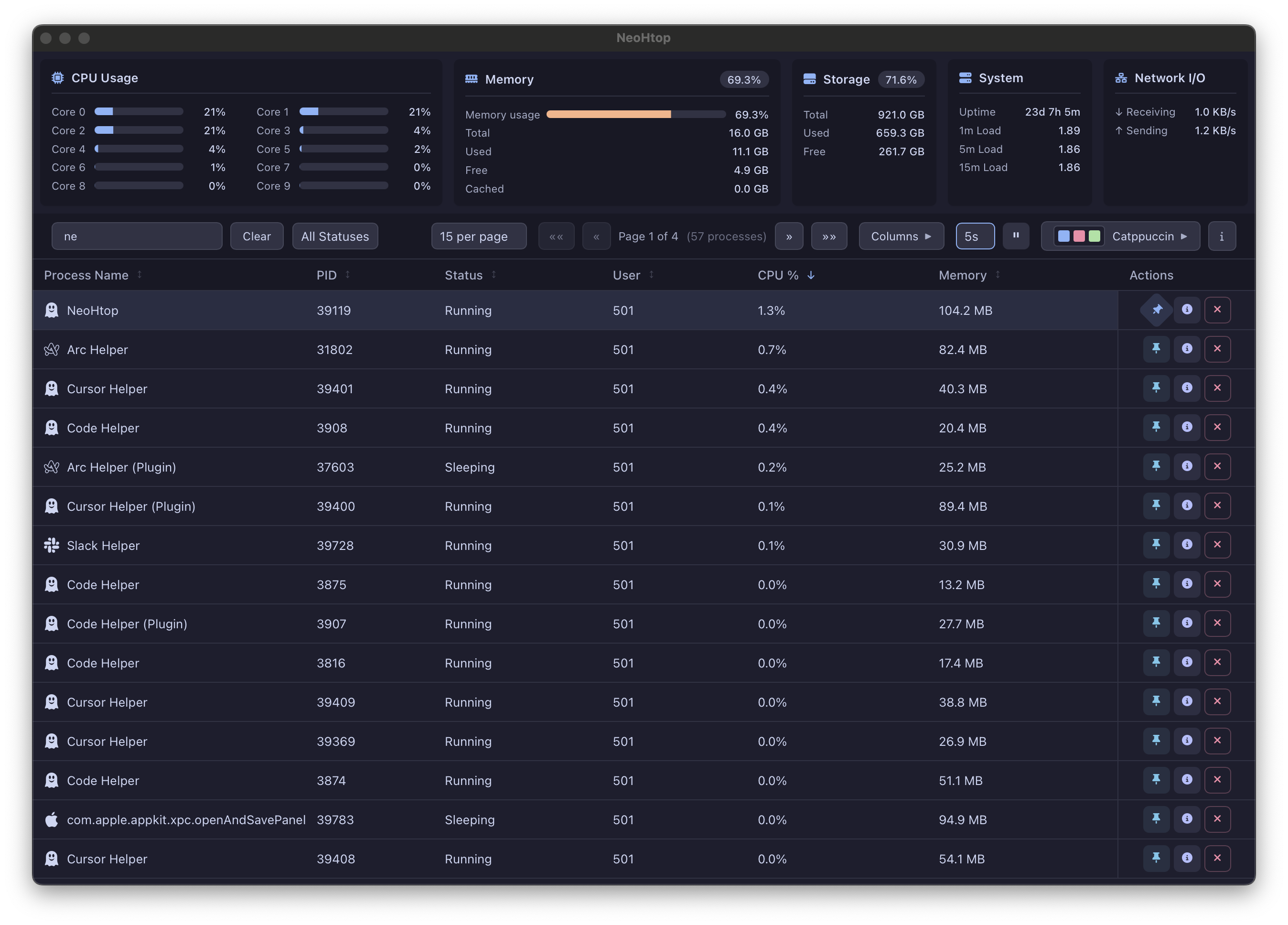Terminate Cursor Helper (Plugin) 39400
1288x925 pixels.
(x=1217, y=506)
